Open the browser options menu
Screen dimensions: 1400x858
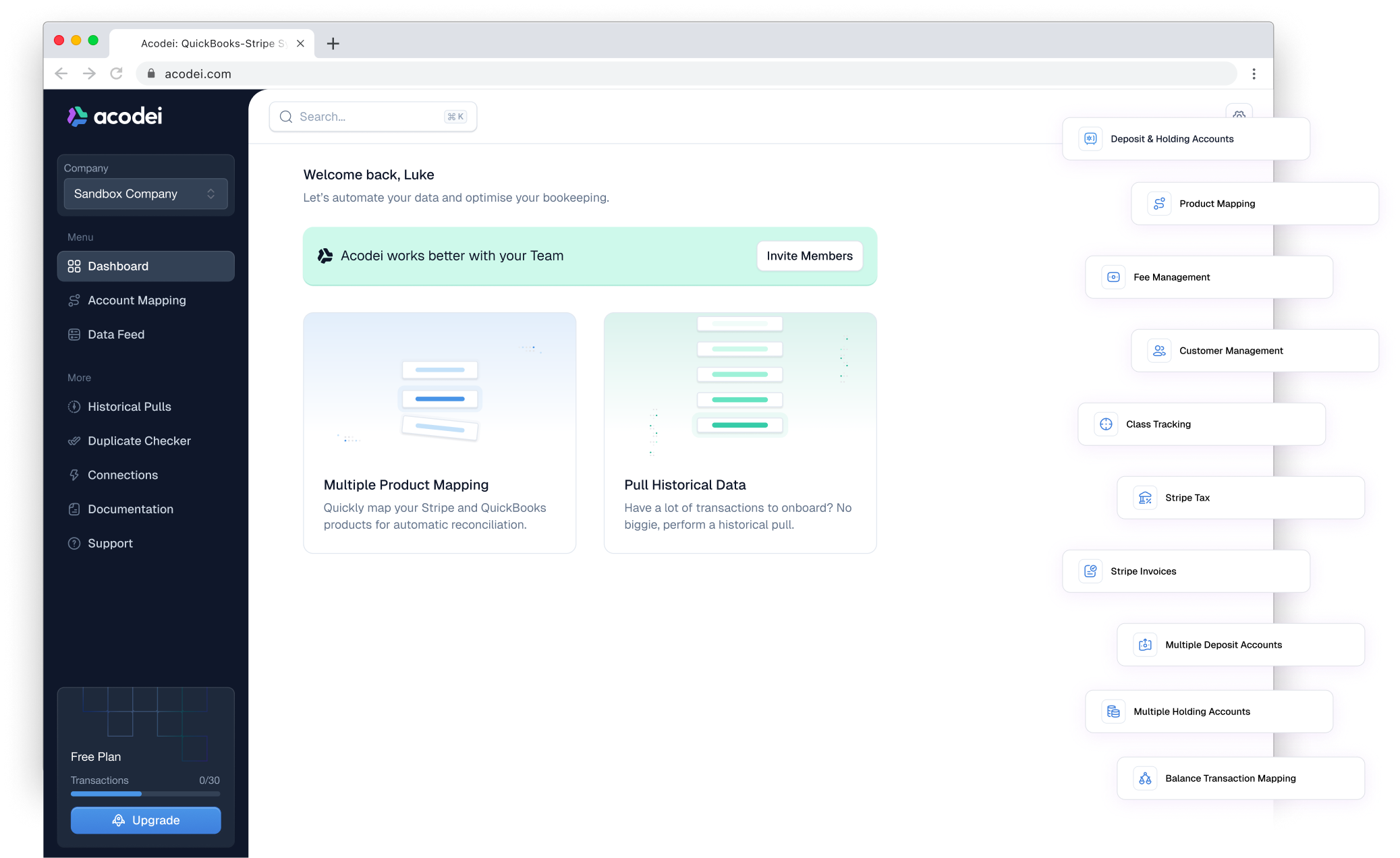(x=1254, y=74)
